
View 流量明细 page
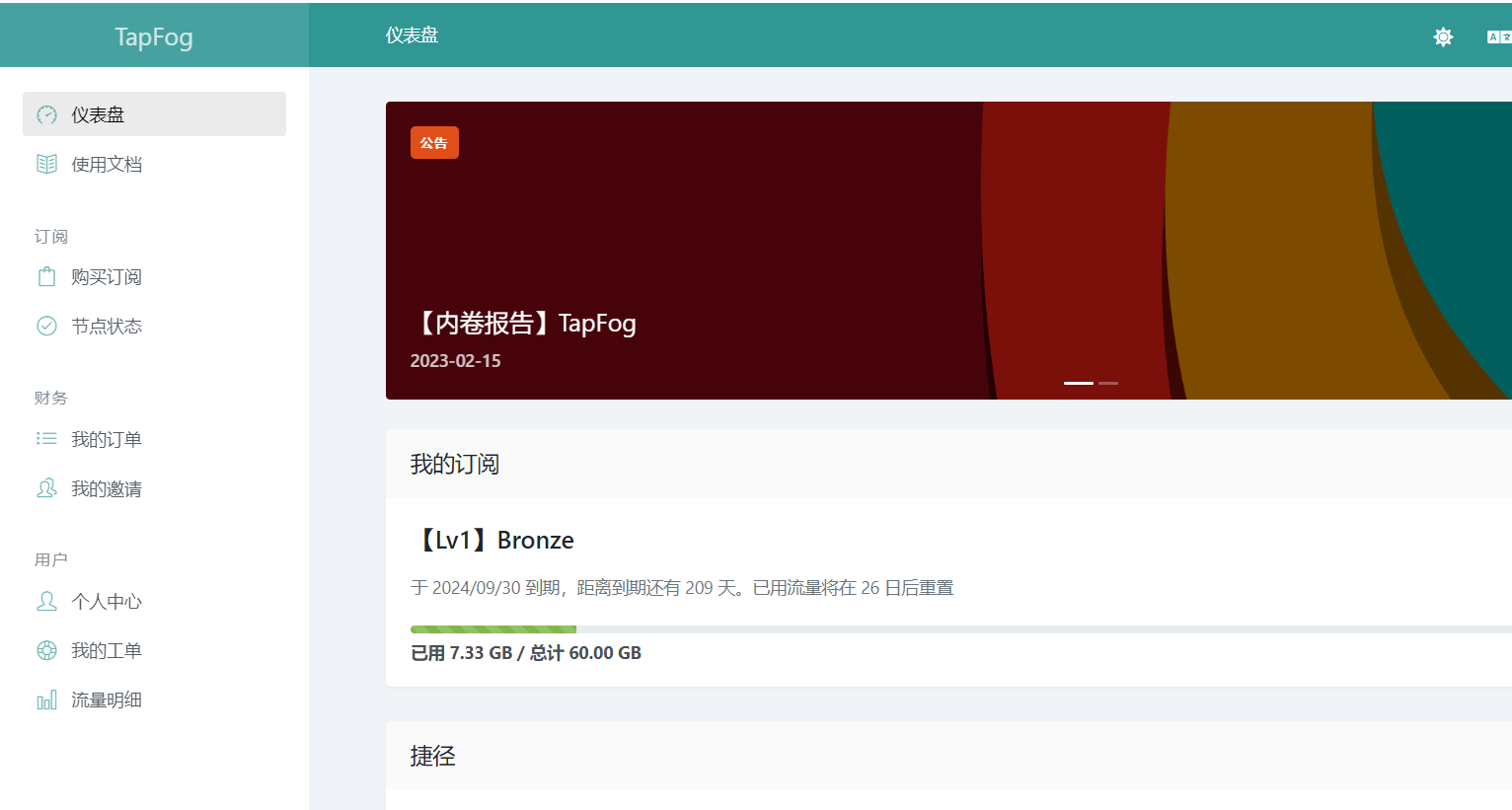(x=154, y=700)
